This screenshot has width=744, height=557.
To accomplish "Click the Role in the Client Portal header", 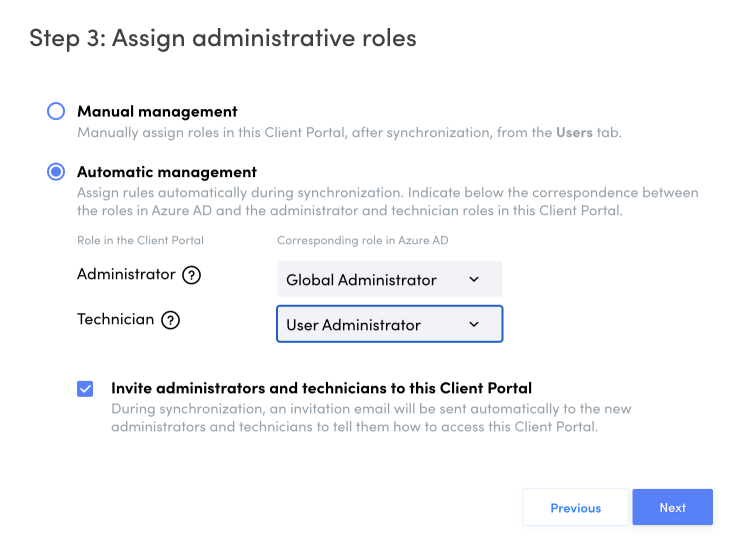I will coord(140,240).
